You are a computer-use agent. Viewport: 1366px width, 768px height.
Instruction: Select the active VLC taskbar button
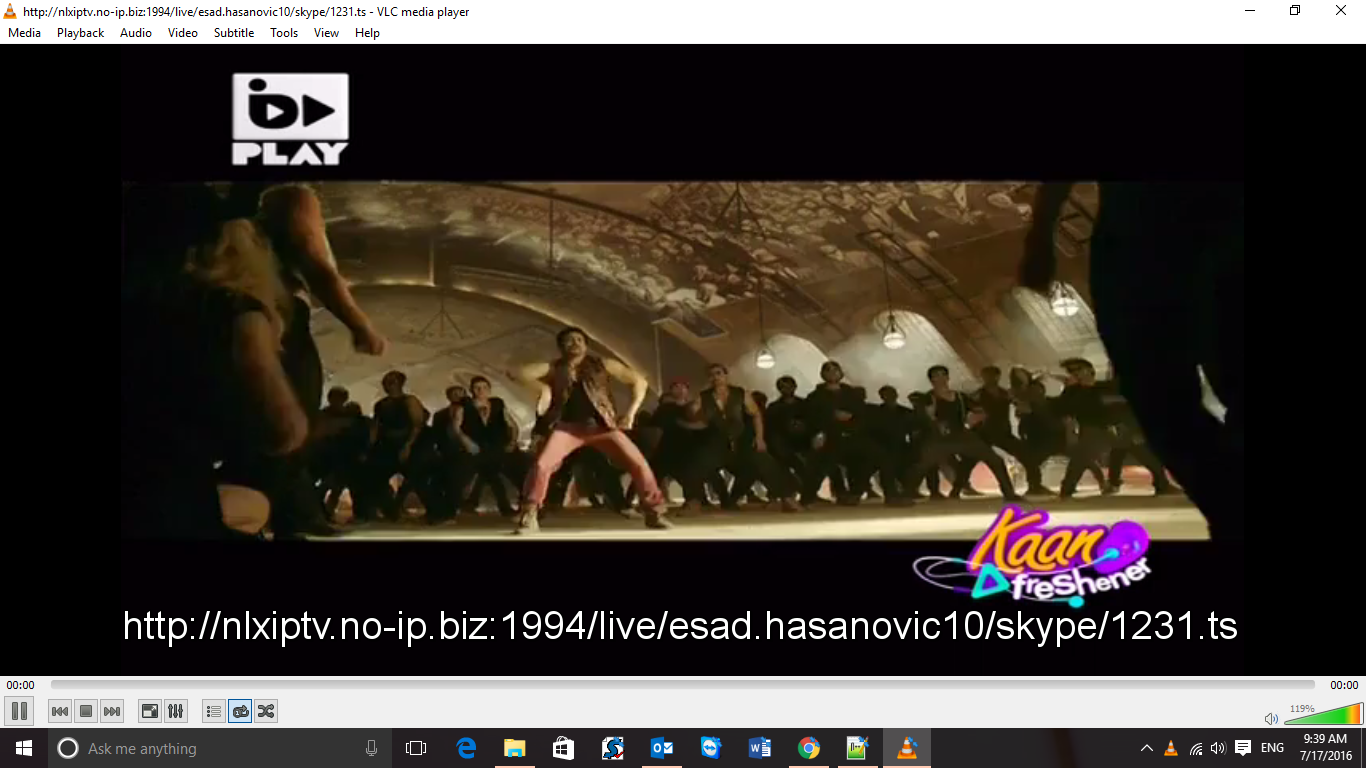click(x=907, y=748)
